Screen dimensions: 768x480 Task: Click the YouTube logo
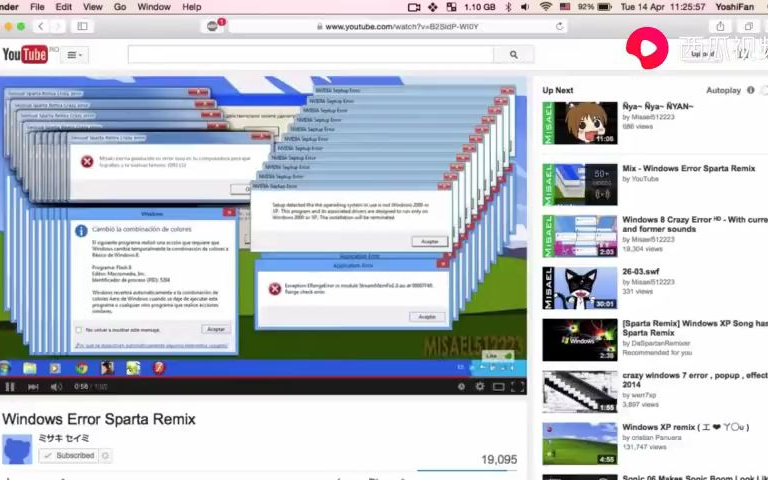(24, 54)
